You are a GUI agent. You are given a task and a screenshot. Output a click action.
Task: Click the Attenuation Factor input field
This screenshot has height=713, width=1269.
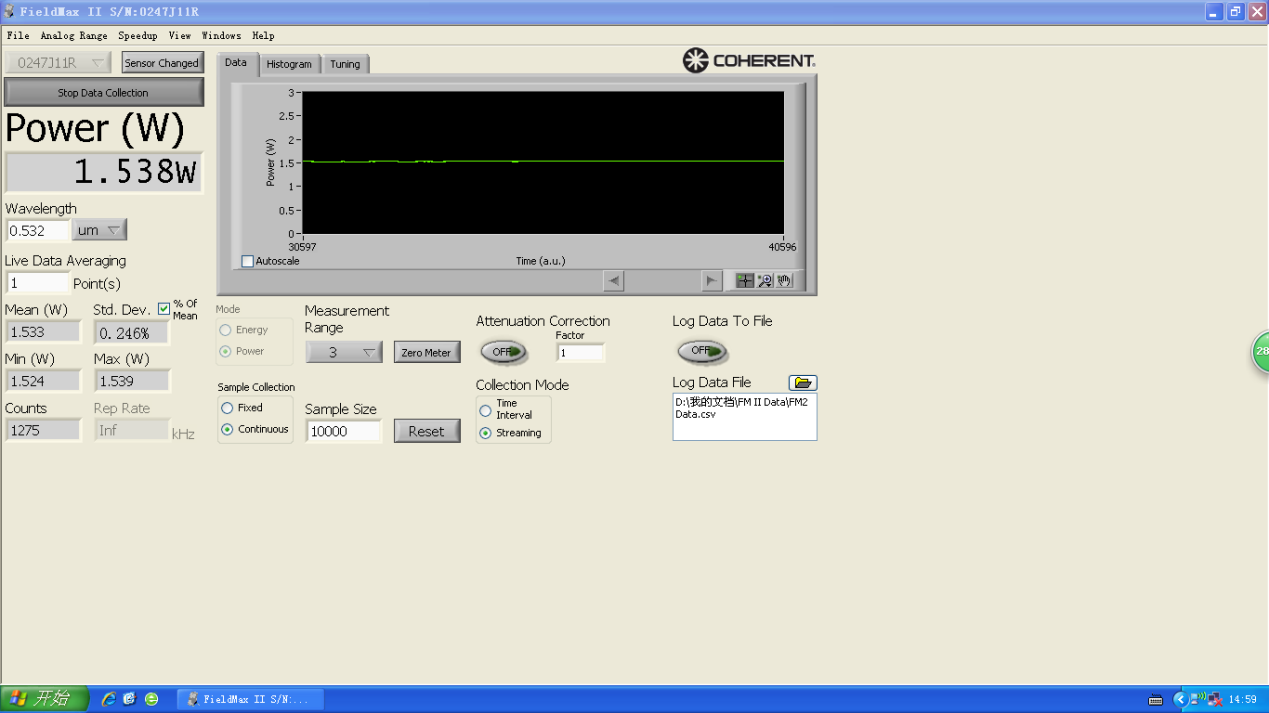tap(580, 352)
